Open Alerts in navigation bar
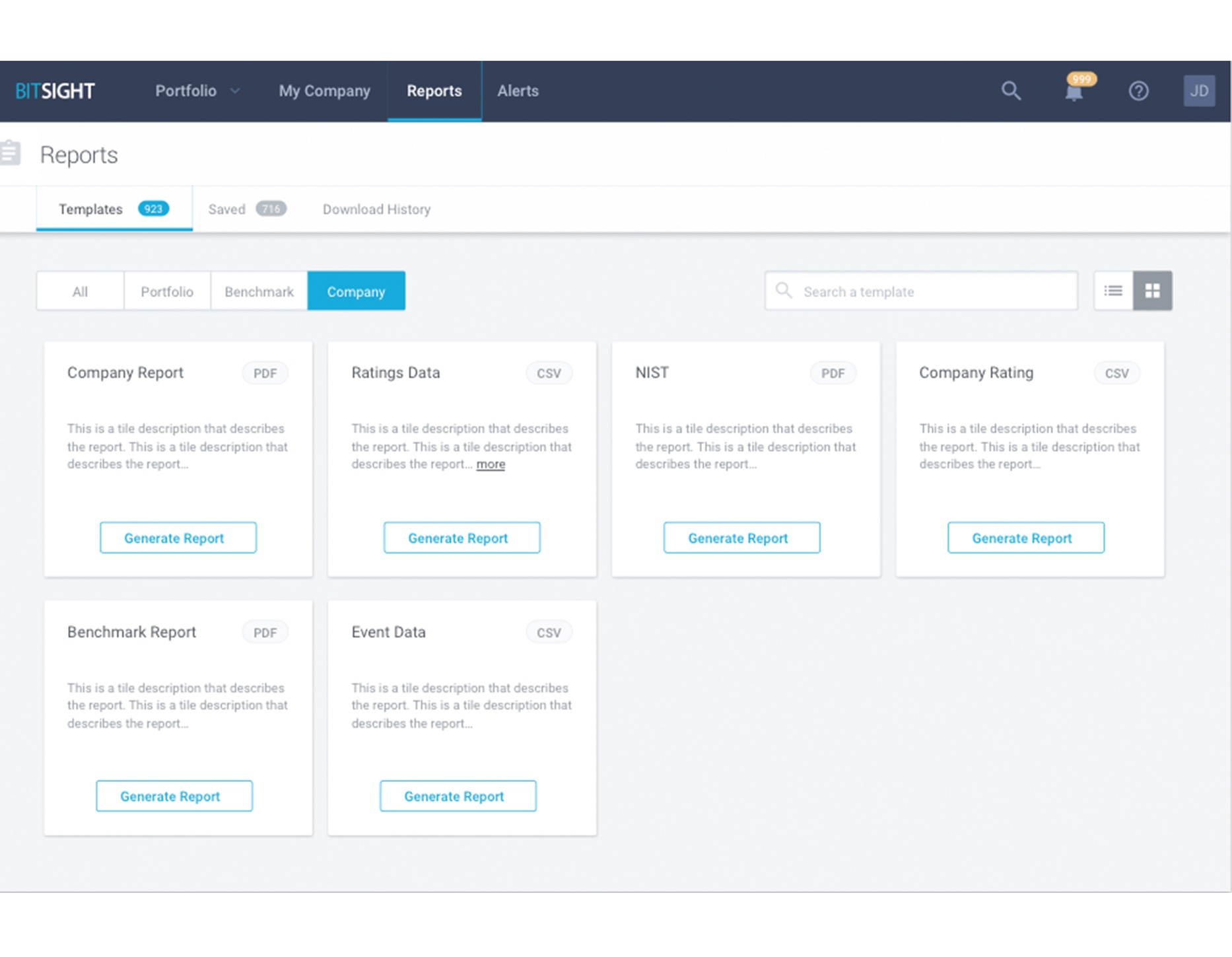This screenshot has height=957, width=1232. [x=518, y=91]
